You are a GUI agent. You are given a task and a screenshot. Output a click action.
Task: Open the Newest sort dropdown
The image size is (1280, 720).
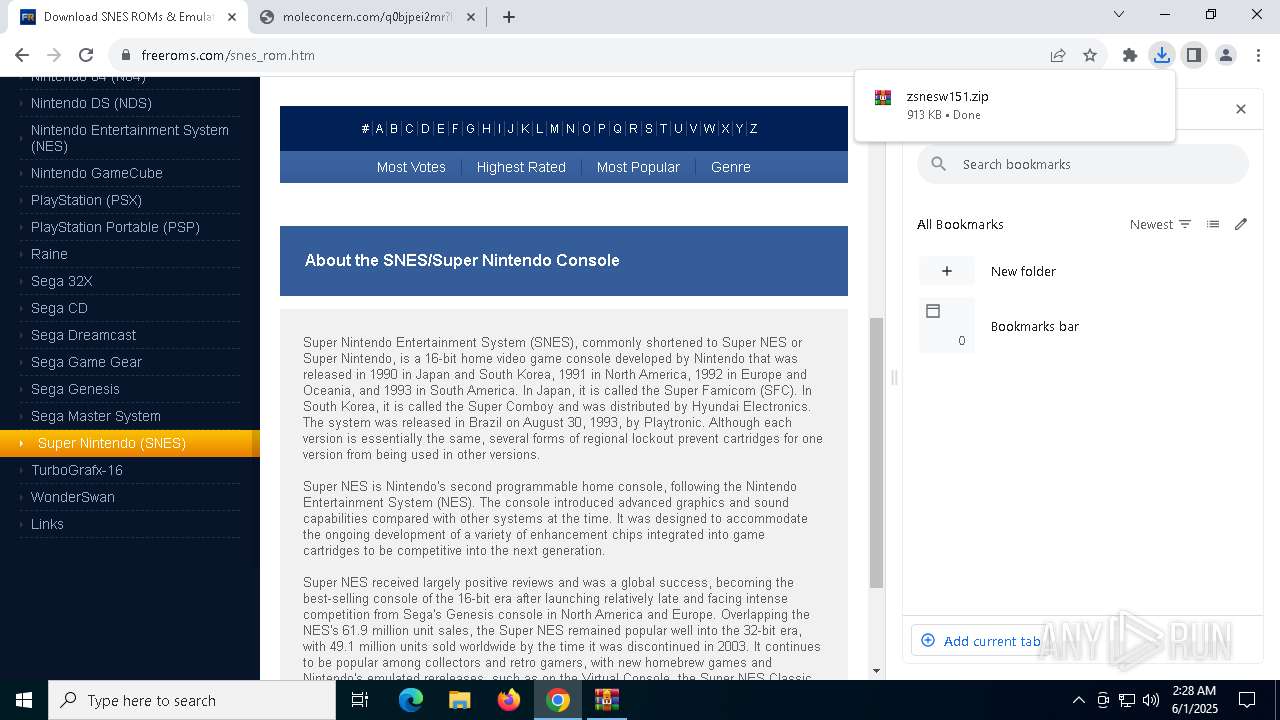[1160, 224]
